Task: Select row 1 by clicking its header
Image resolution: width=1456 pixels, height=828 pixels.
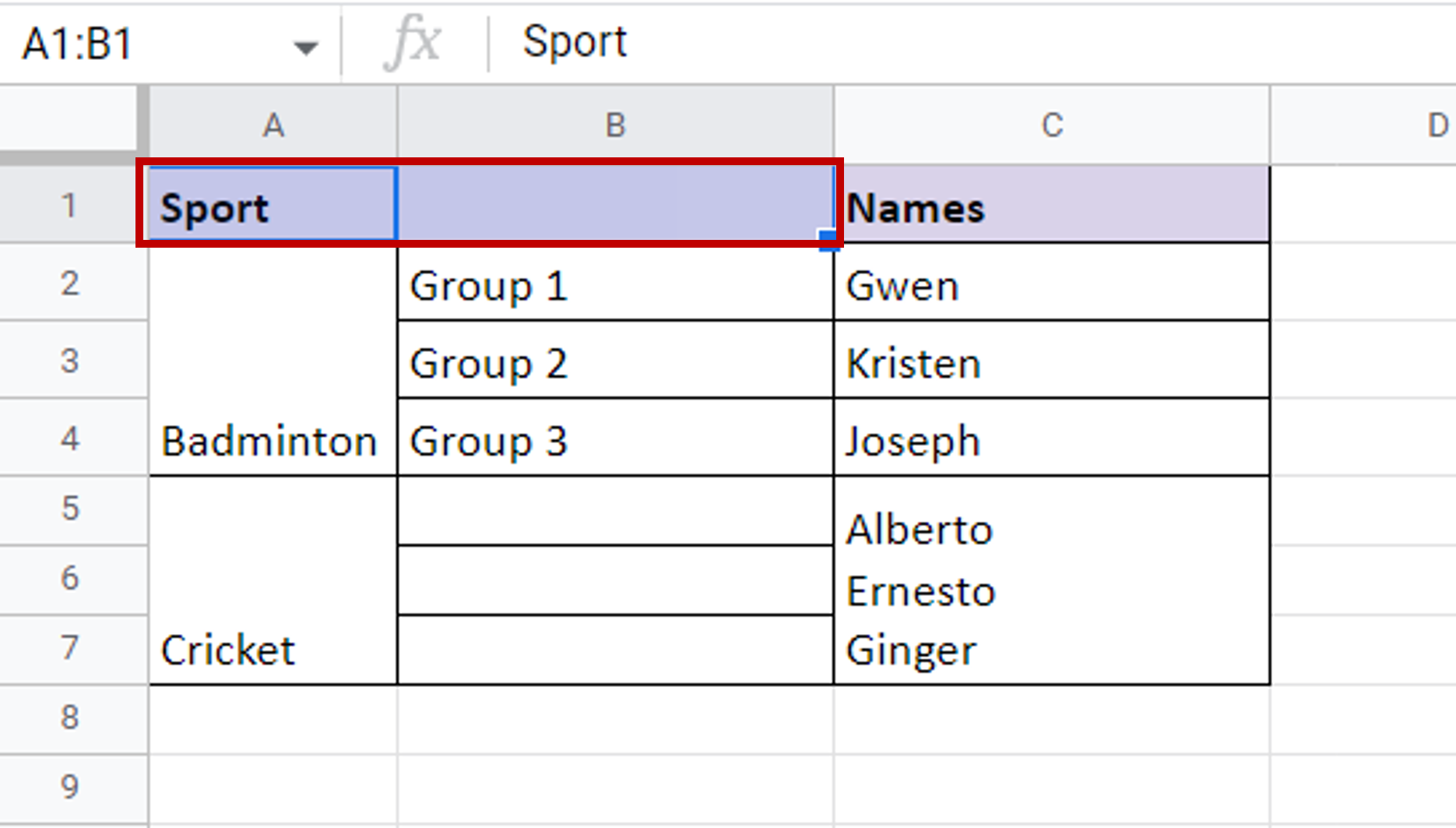Action: point(70,206)
